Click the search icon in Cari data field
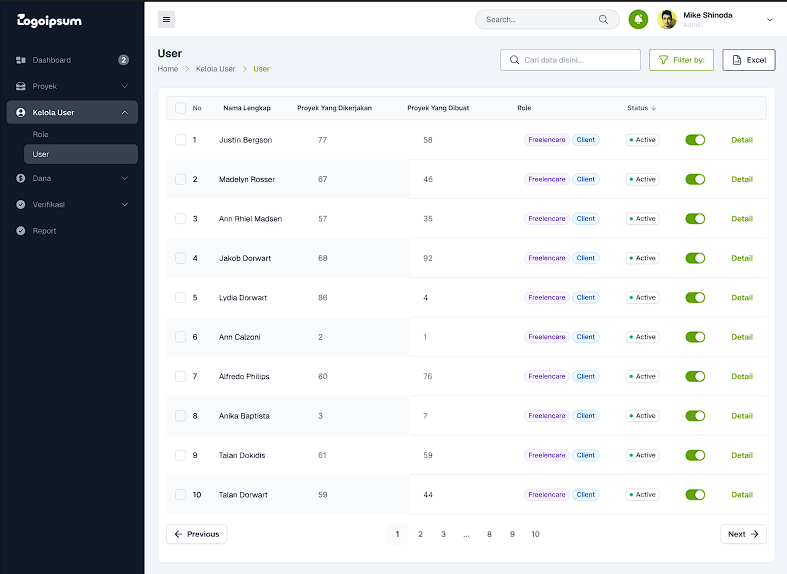787x574 pixels. click(x=514, y=60)
